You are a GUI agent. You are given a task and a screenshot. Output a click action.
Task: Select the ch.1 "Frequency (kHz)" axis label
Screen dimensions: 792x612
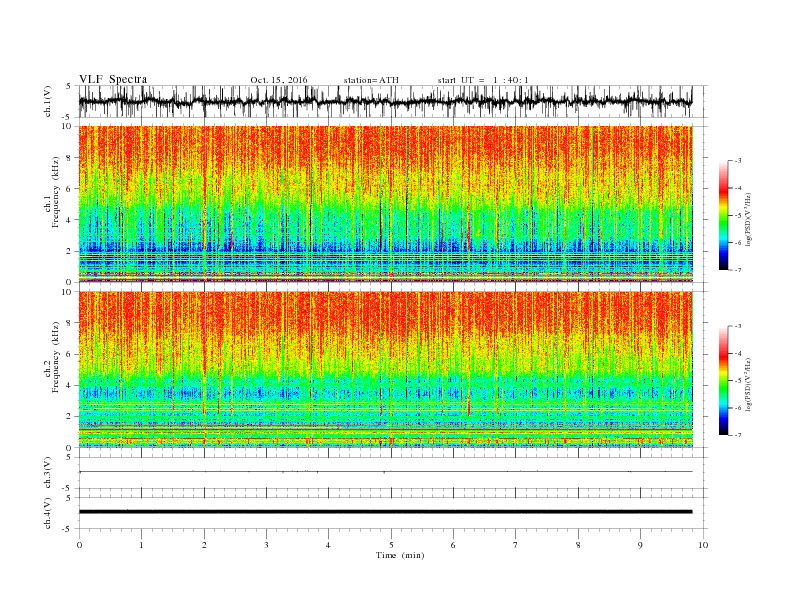coord(56,192)
